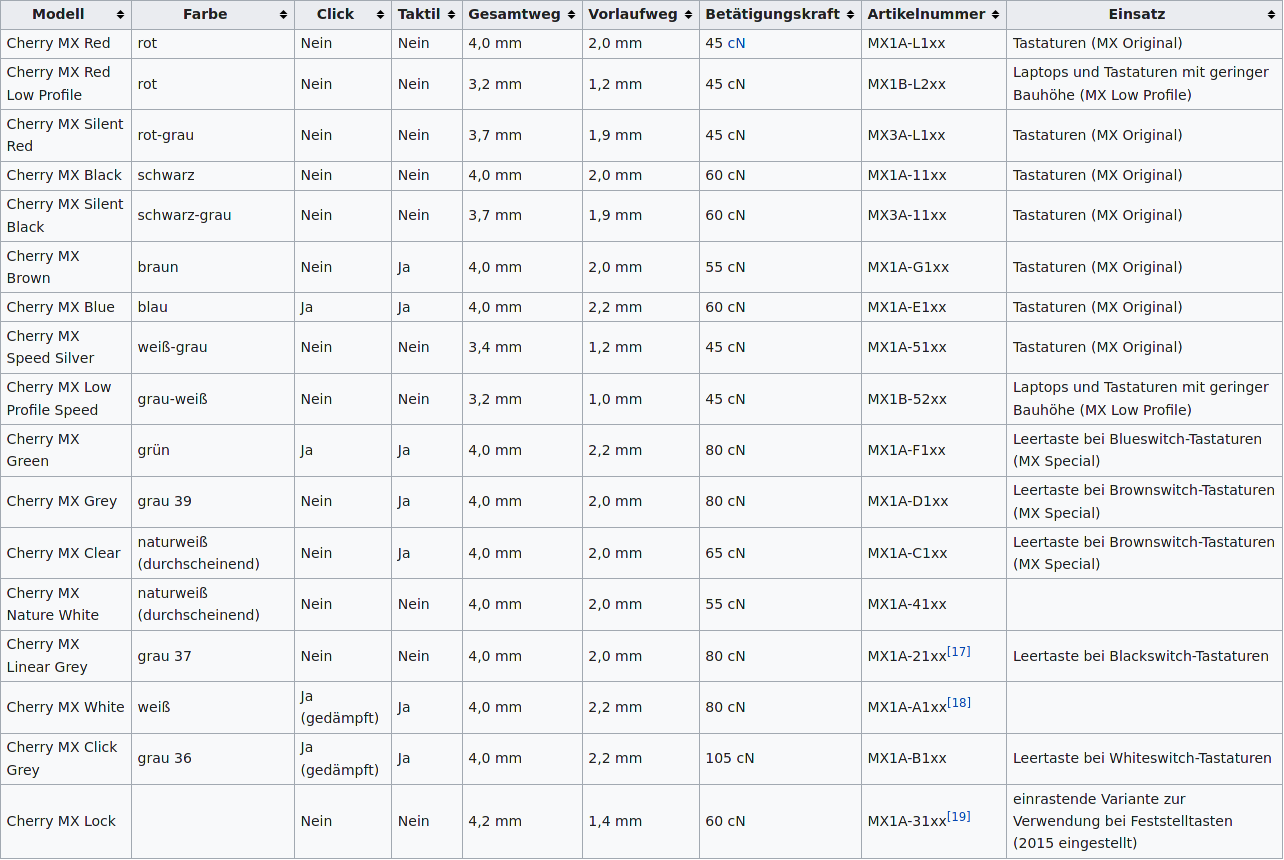Open footnote 17 next to MX1A-21xx

pyautogui.click(x=958, y=652)
